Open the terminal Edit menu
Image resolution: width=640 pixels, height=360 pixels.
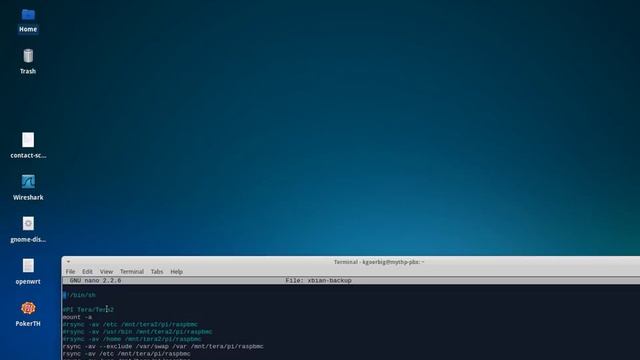coord(87,271)
